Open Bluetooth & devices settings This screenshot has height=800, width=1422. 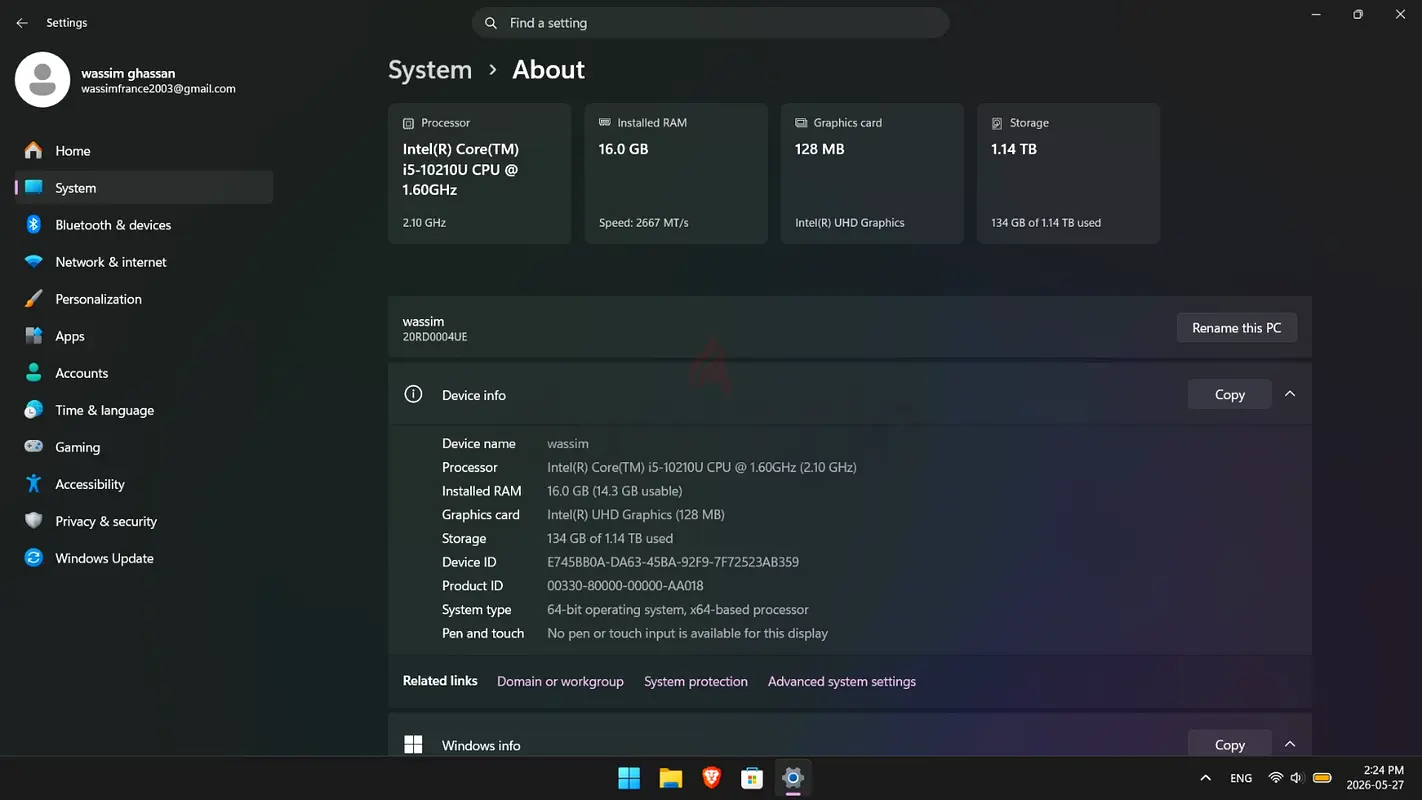tap(144, 225)
